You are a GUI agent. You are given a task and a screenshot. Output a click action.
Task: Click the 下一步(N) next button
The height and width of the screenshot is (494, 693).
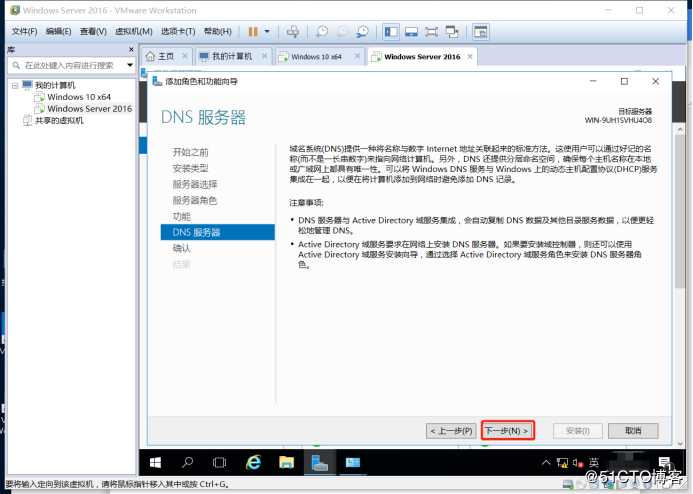(x=507, y=430)
